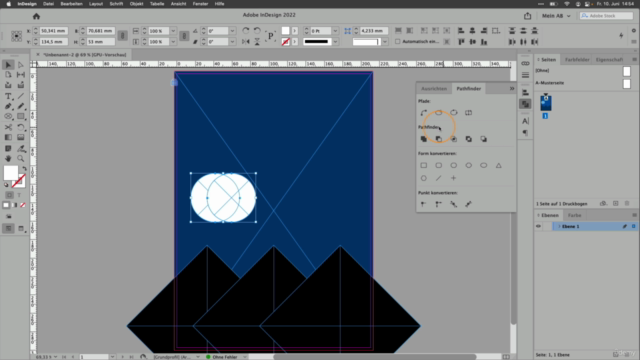Viewport: 640px width, 360px height.
Task: Select the Type tool
Action: click(8, 96)
